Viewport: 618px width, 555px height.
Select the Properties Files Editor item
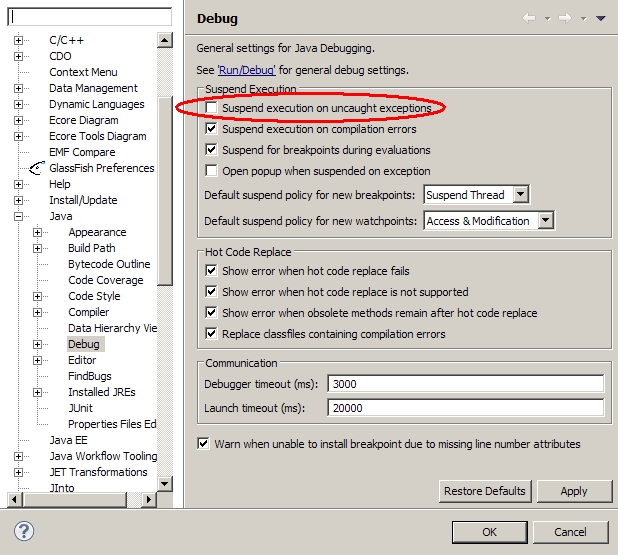[x=112, y=424]
